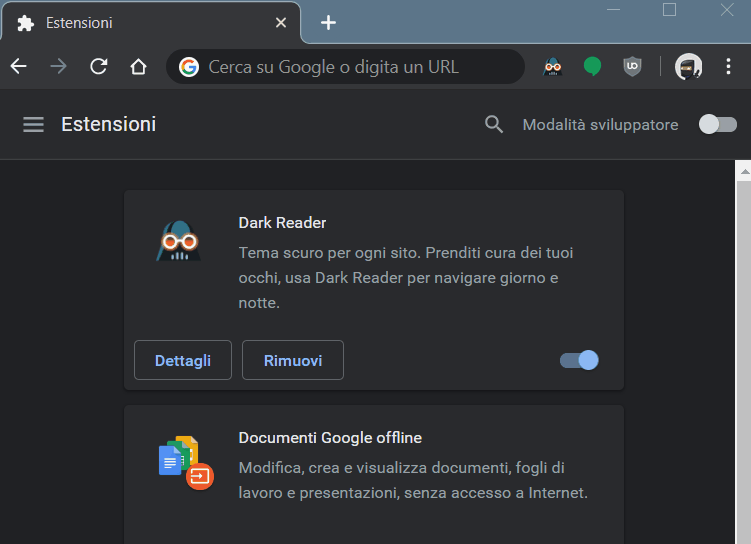The height and width of the screenshot is (544, 751).
Task: Enable Modalità sviluppatore switch
Action: click(x=717, y=125)
